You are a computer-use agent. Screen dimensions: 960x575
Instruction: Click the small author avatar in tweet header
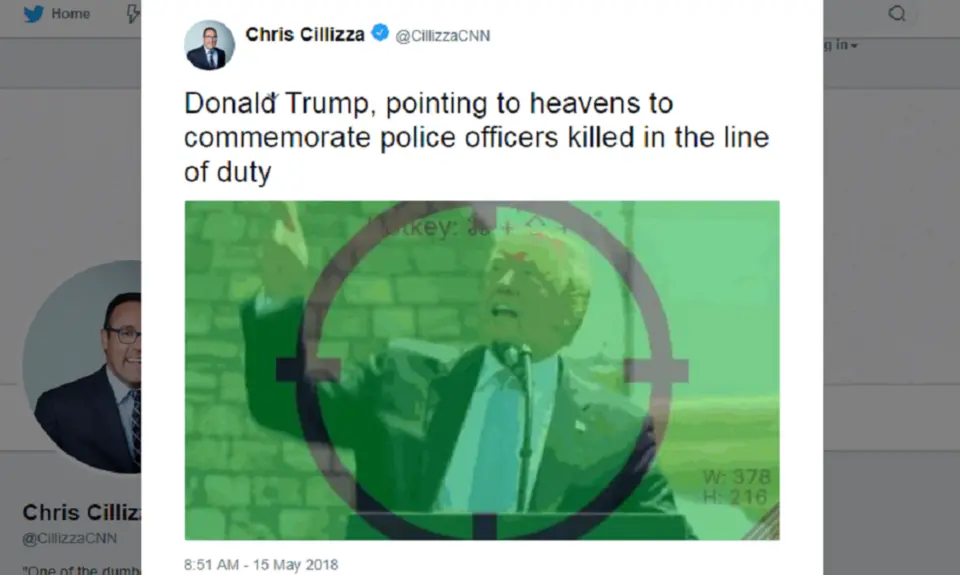click(x=209, y=45)
